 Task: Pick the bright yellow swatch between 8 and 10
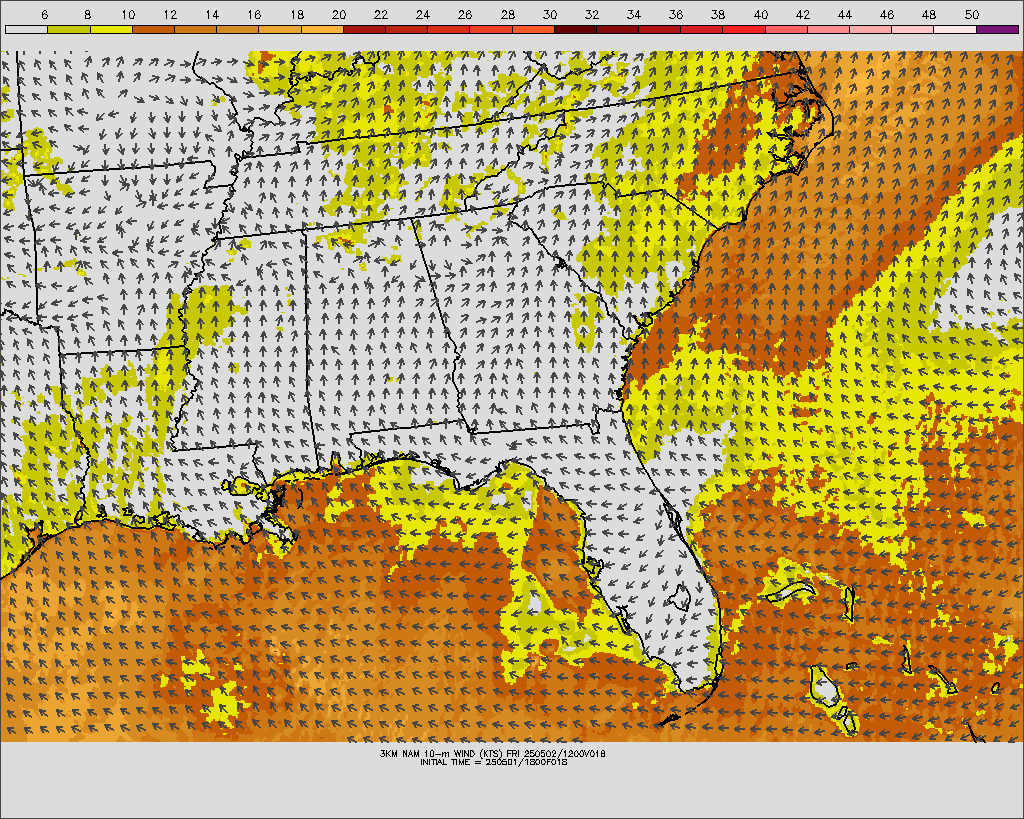point(111,29)
